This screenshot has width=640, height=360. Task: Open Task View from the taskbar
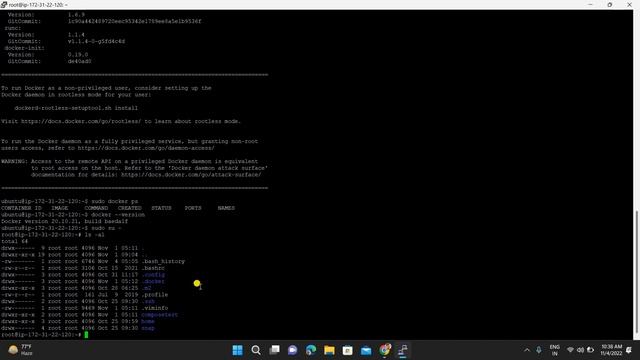[x=274, y=350]
